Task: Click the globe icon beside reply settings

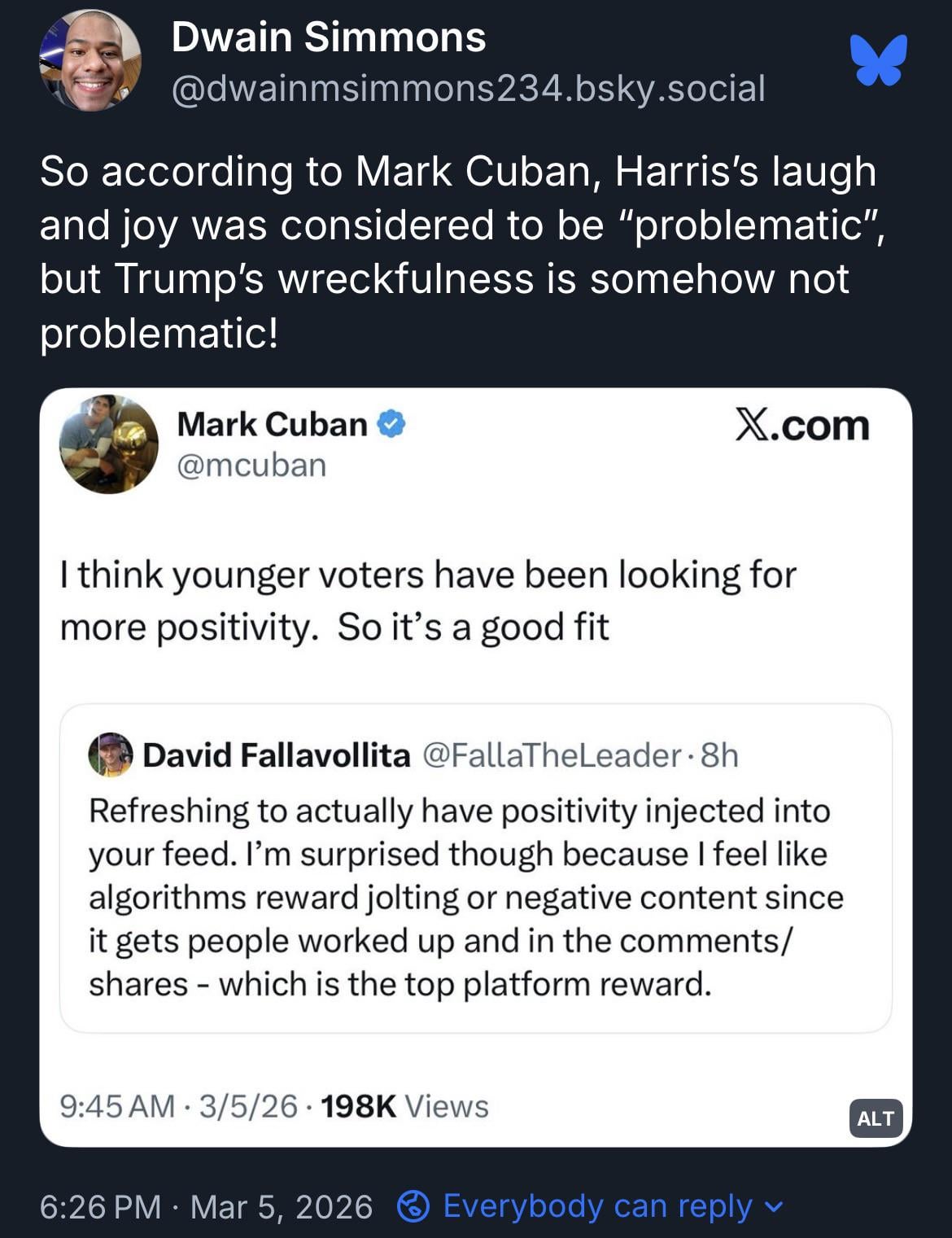Action: [413, 1206]
